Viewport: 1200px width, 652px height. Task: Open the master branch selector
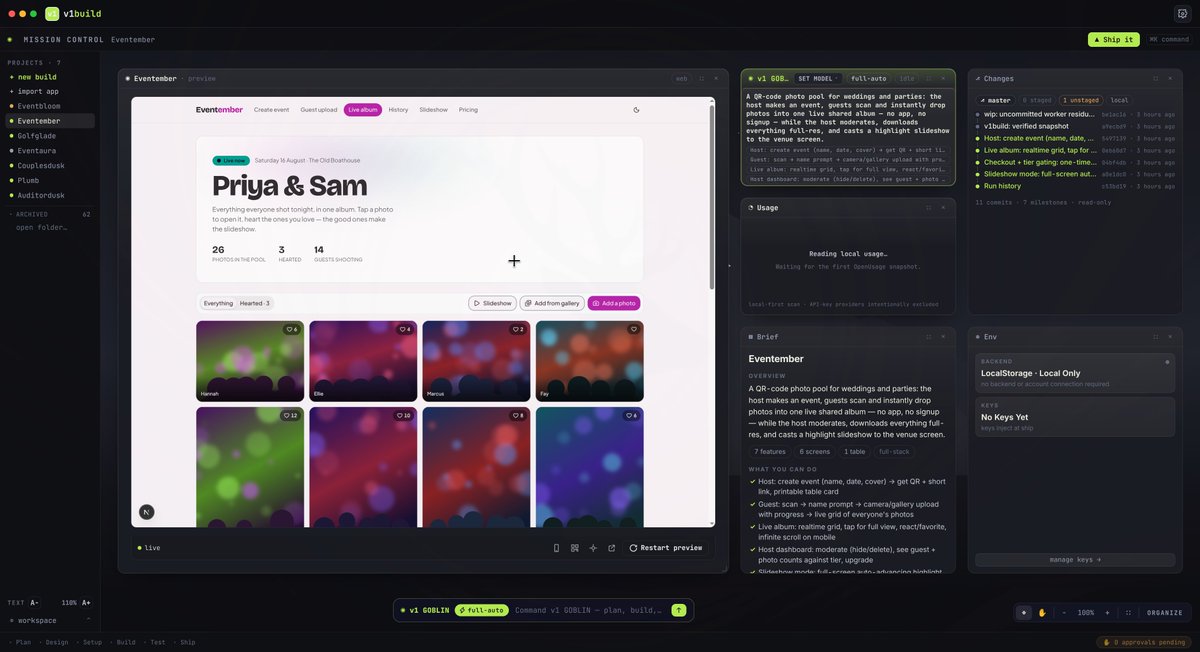(996, 100)
